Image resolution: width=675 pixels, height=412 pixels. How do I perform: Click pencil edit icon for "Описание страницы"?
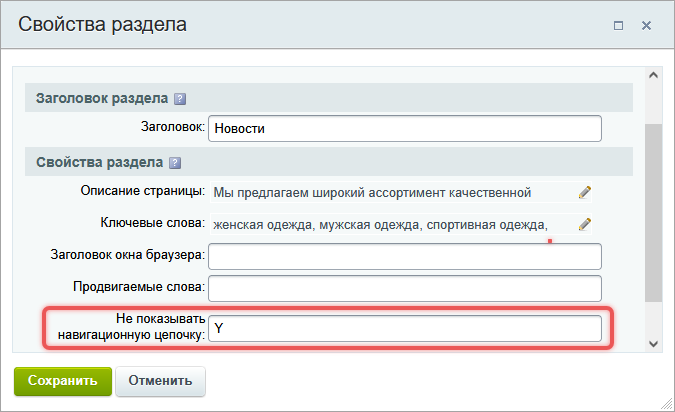585,192
